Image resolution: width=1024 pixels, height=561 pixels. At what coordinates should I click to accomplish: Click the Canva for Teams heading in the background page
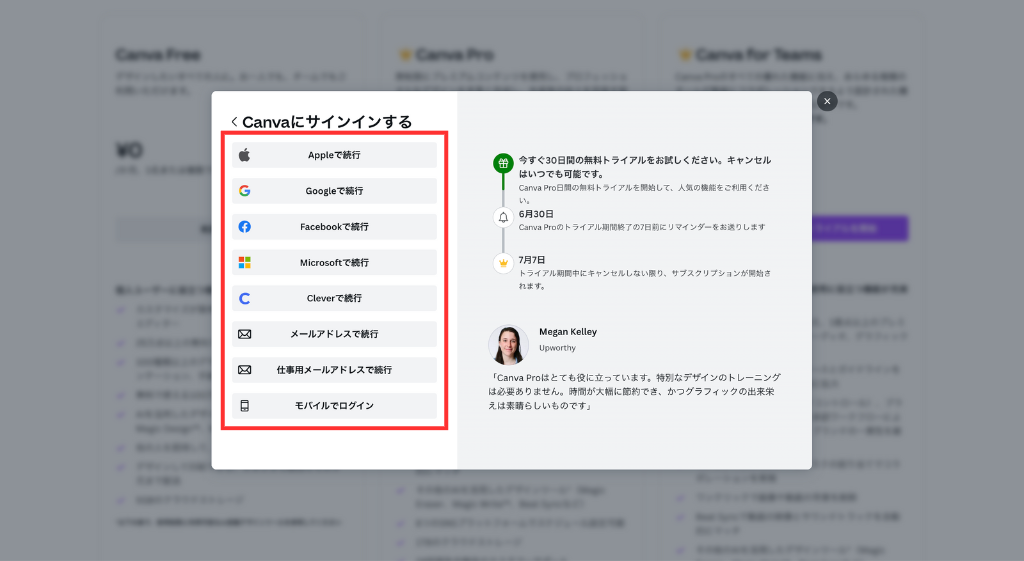tap(758, 55)
